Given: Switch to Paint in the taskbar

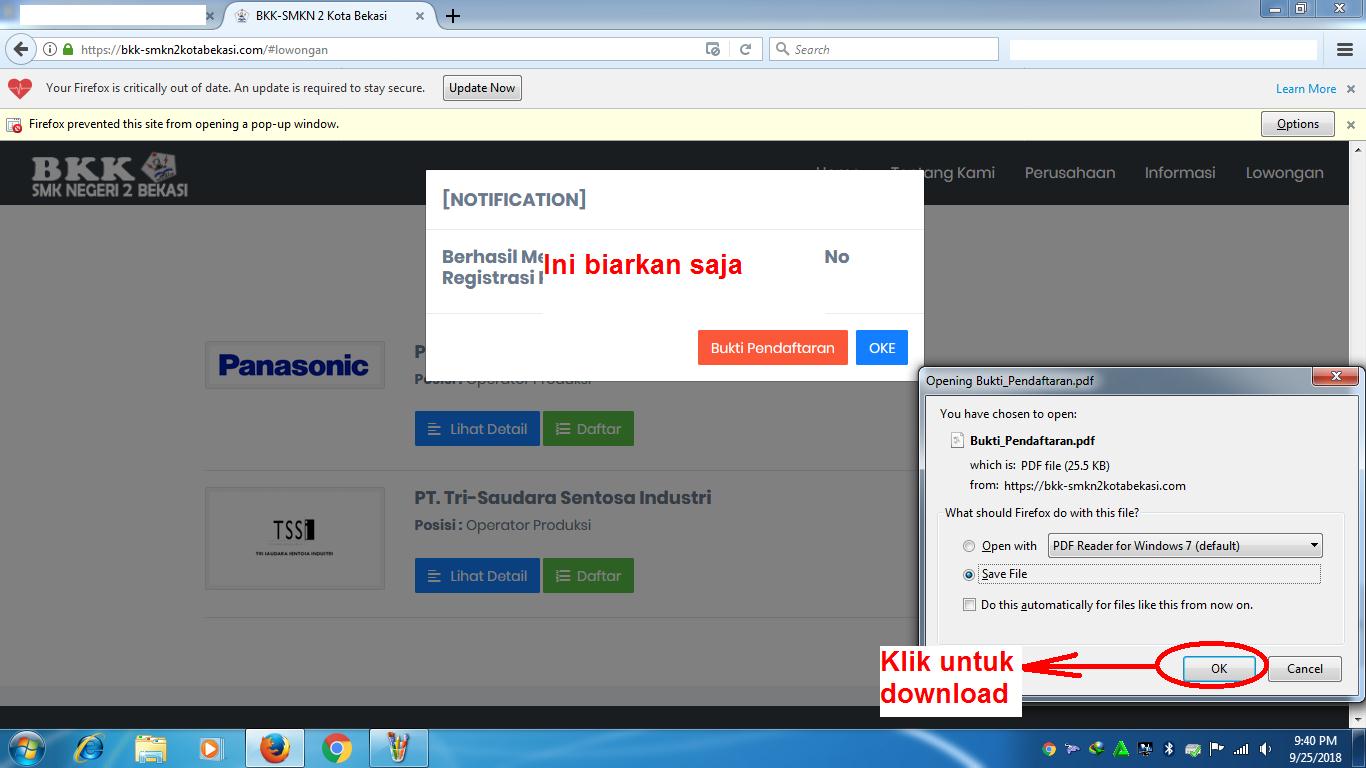Looking at the screenshot, I should [x=398, y=748].
